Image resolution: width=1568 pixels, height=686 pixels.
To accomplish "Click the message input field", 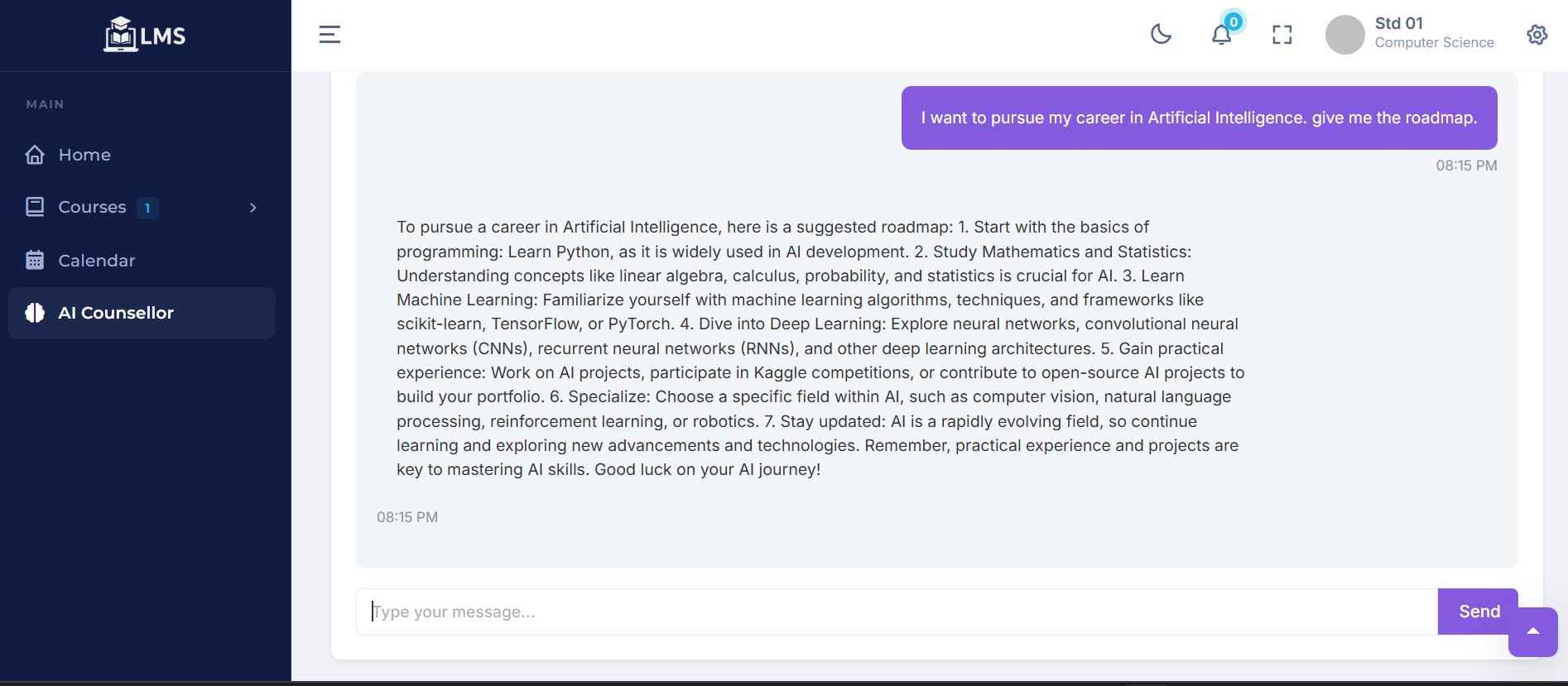I will point(897,612).
